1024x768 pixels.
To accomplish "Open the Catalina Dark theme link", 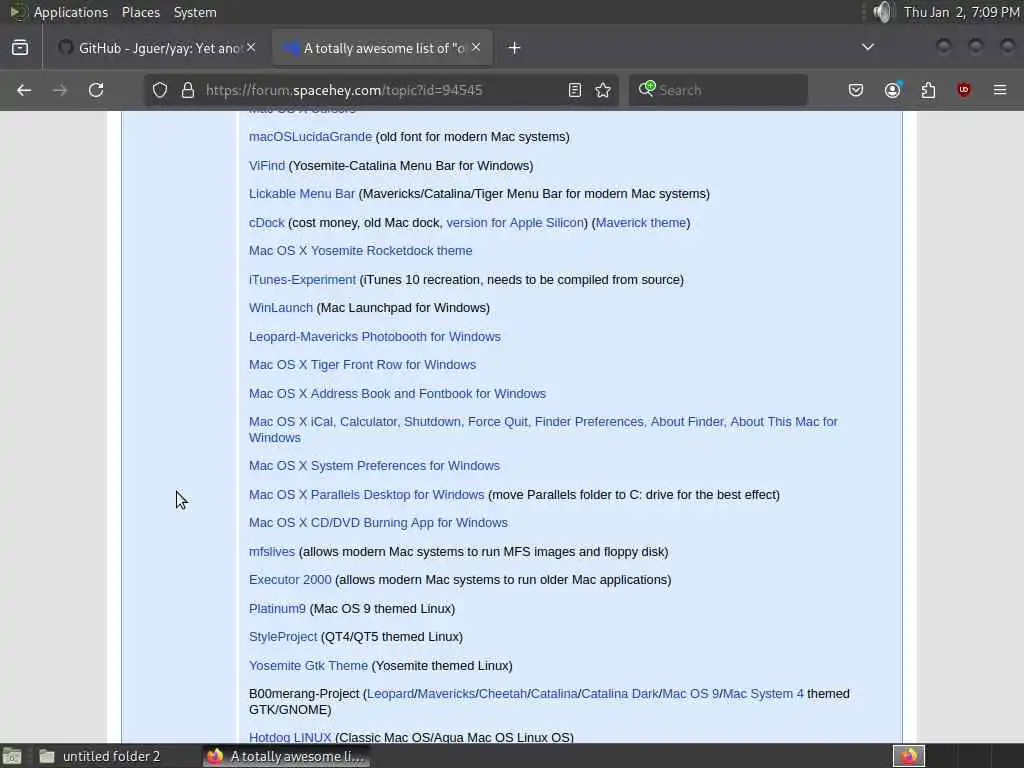I will click(x=620, y=694).
